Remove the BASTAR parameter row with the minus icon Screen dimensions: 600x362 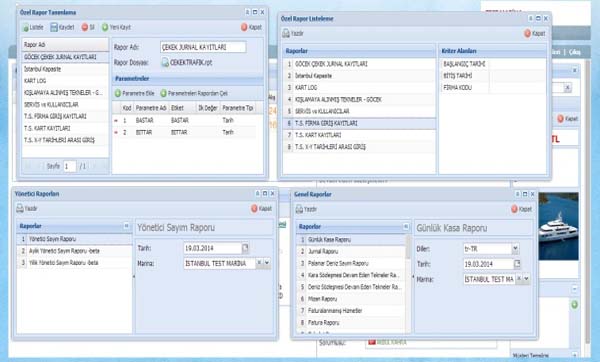116,121
